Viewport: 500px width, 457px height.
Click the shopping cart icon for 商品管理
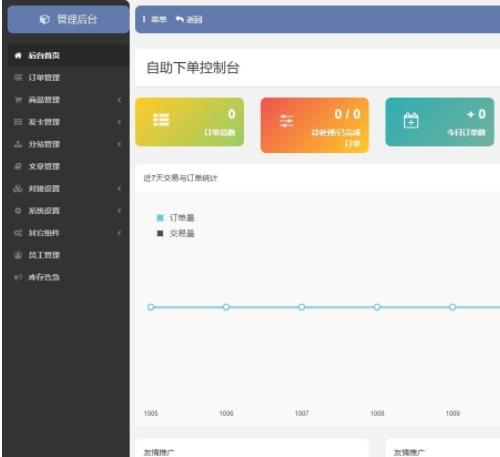click(x=18, y=100)
